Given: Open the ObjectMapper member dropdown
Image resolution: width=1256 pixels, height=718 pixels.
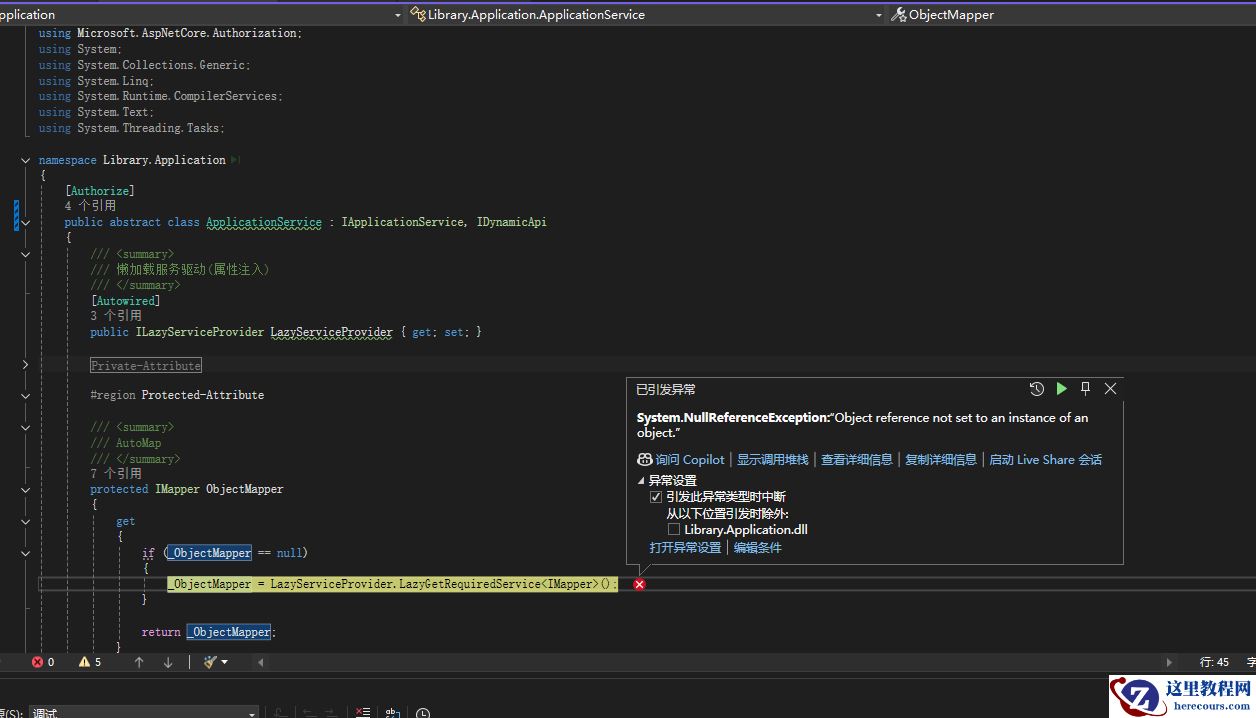Looking at the screenshot, I should click(x=950, y=15).
